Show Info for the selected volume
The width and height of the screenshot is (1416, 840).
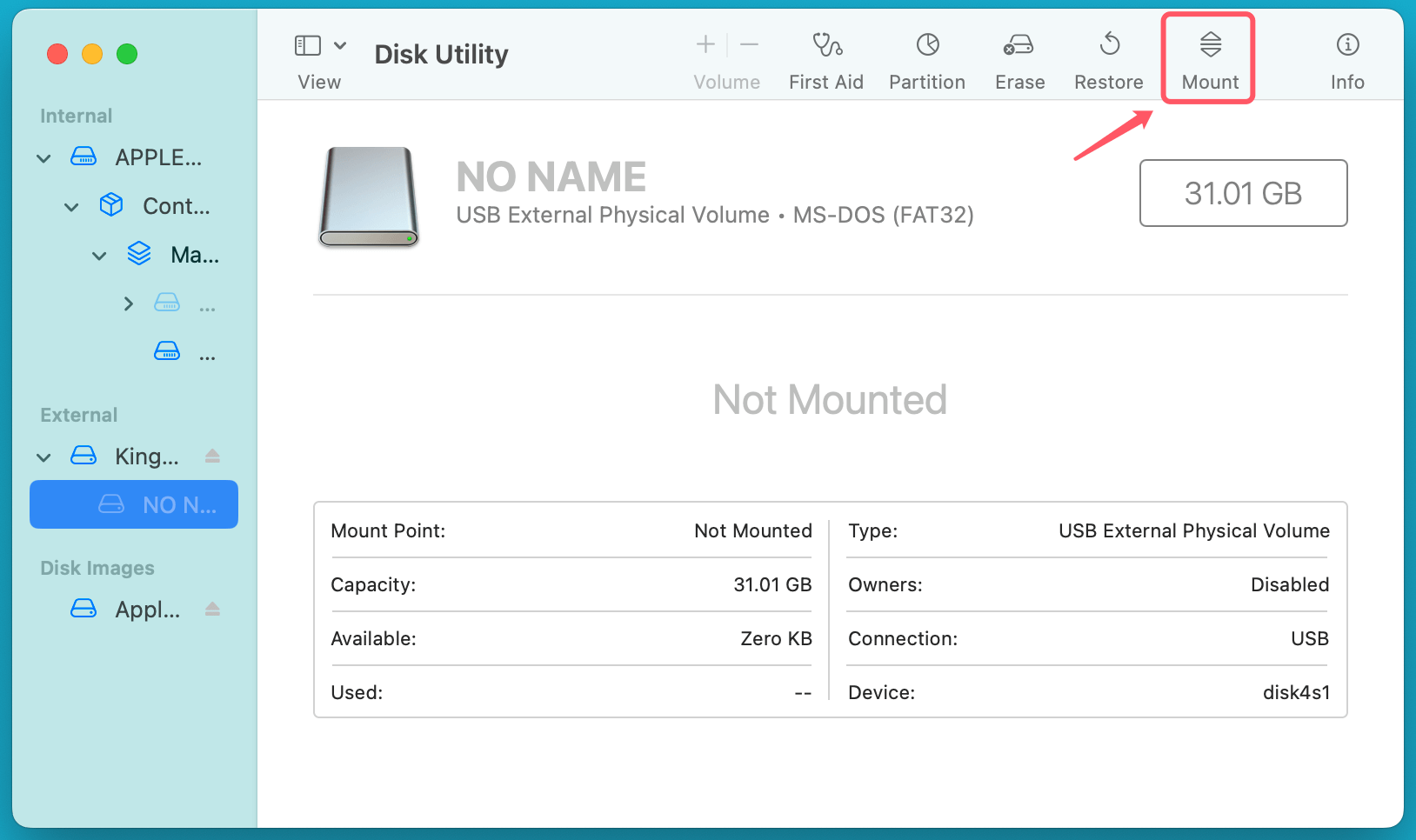click(1346, 57)
